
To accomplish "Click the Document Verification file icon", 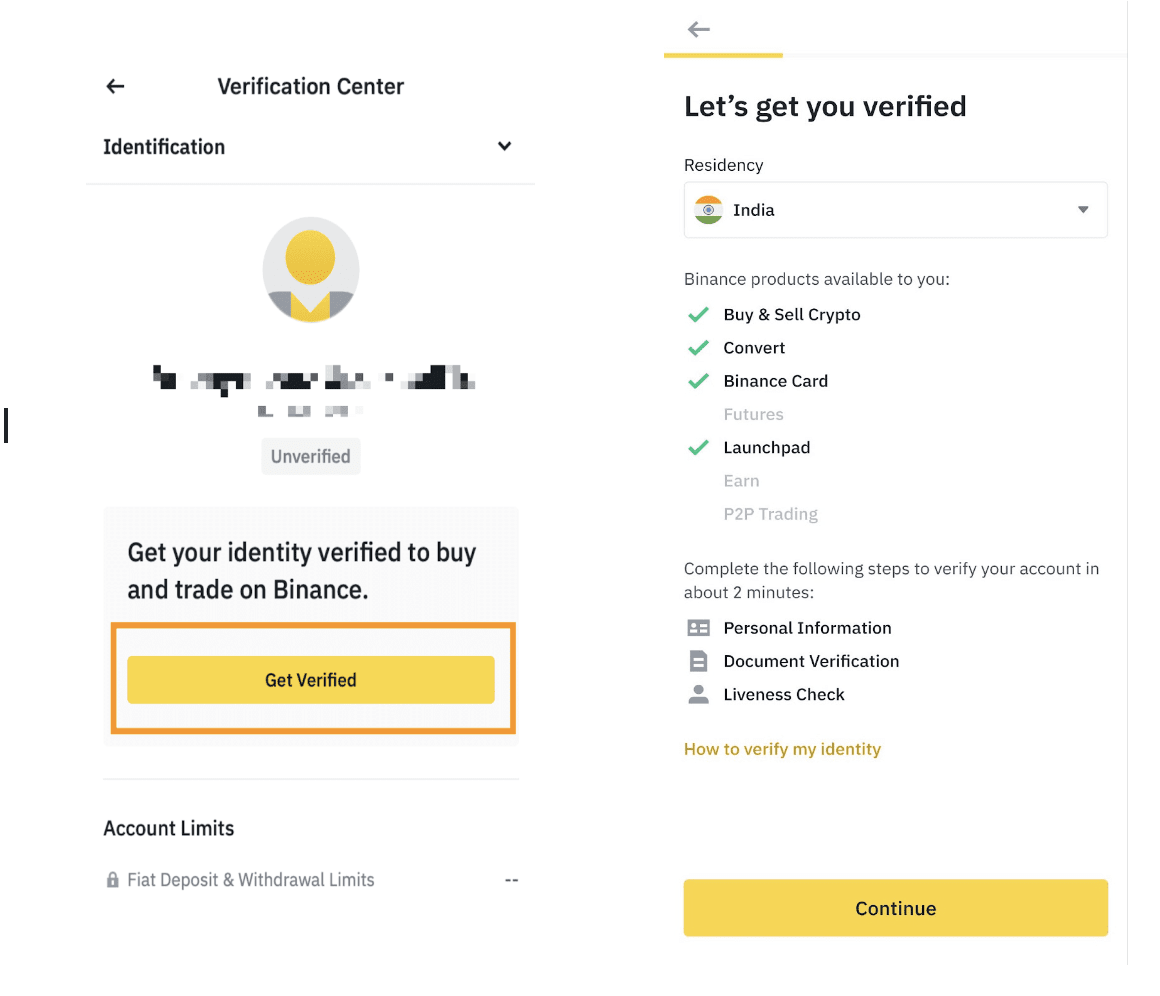I will click(698, 661).
